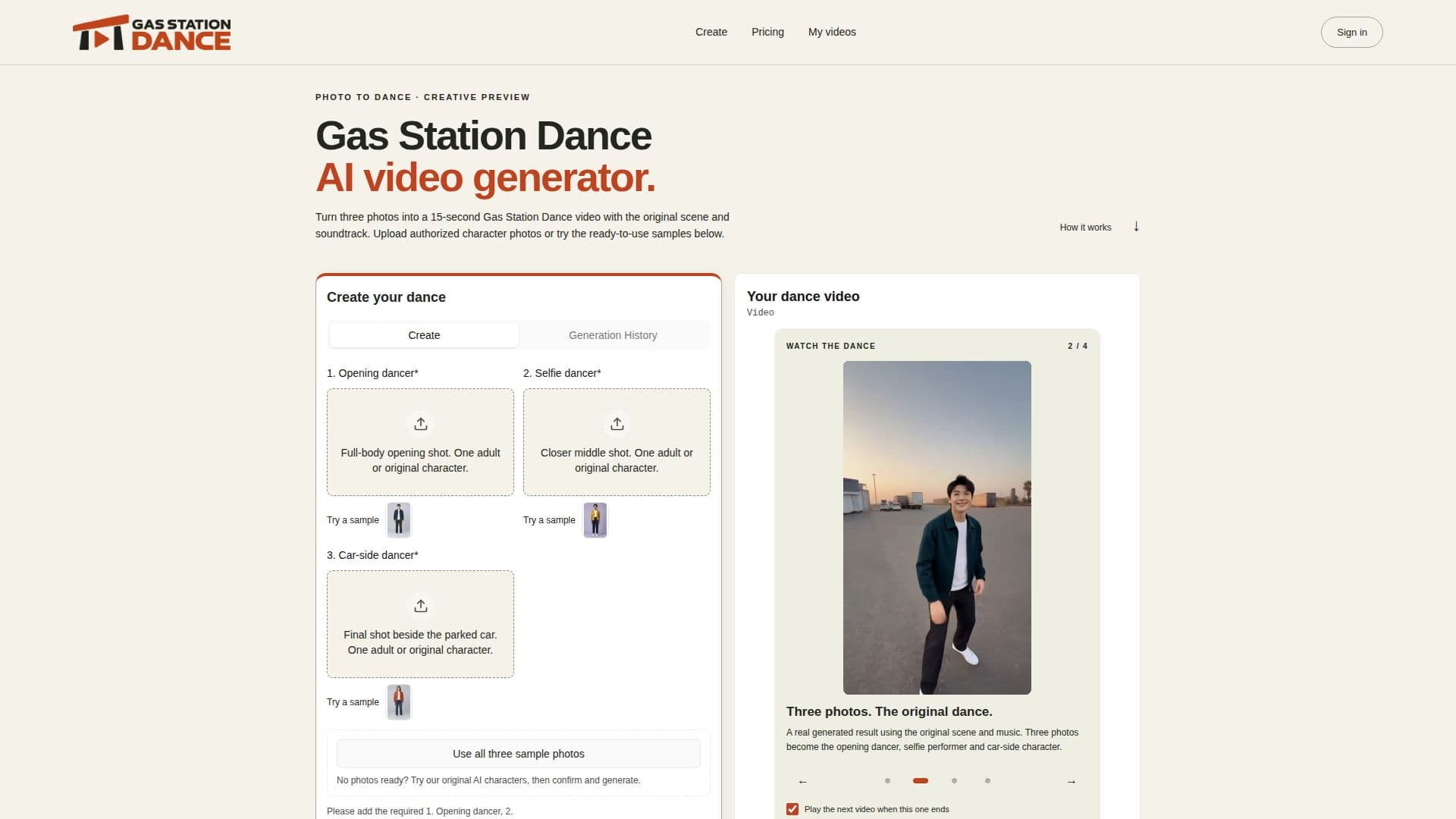Open Pricing in the top navigation

click(x=767, y=32)
